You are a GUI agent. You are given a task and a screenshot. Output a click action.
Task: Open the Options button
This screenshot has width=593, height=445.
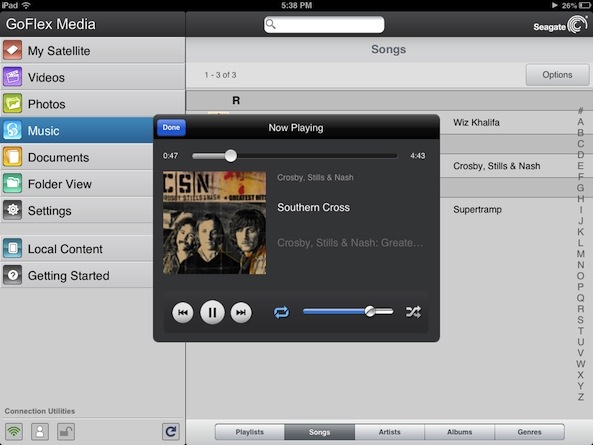(x=557, y=75)
